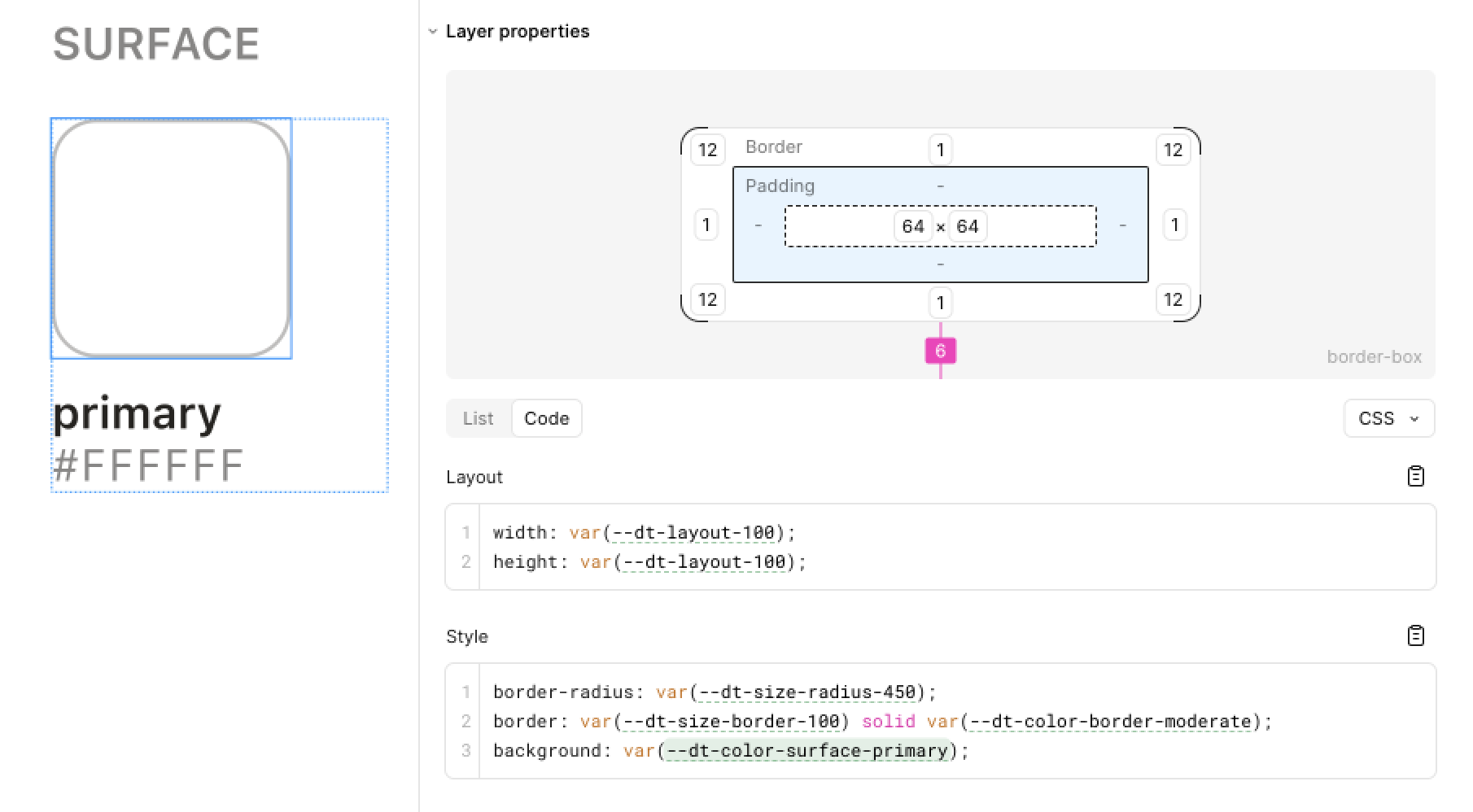Image resolution: width=1473 pixels, height=812 pixels.
Task: Click the bottom-right corner radius 12 value
Action: (x=1173, y=299)
